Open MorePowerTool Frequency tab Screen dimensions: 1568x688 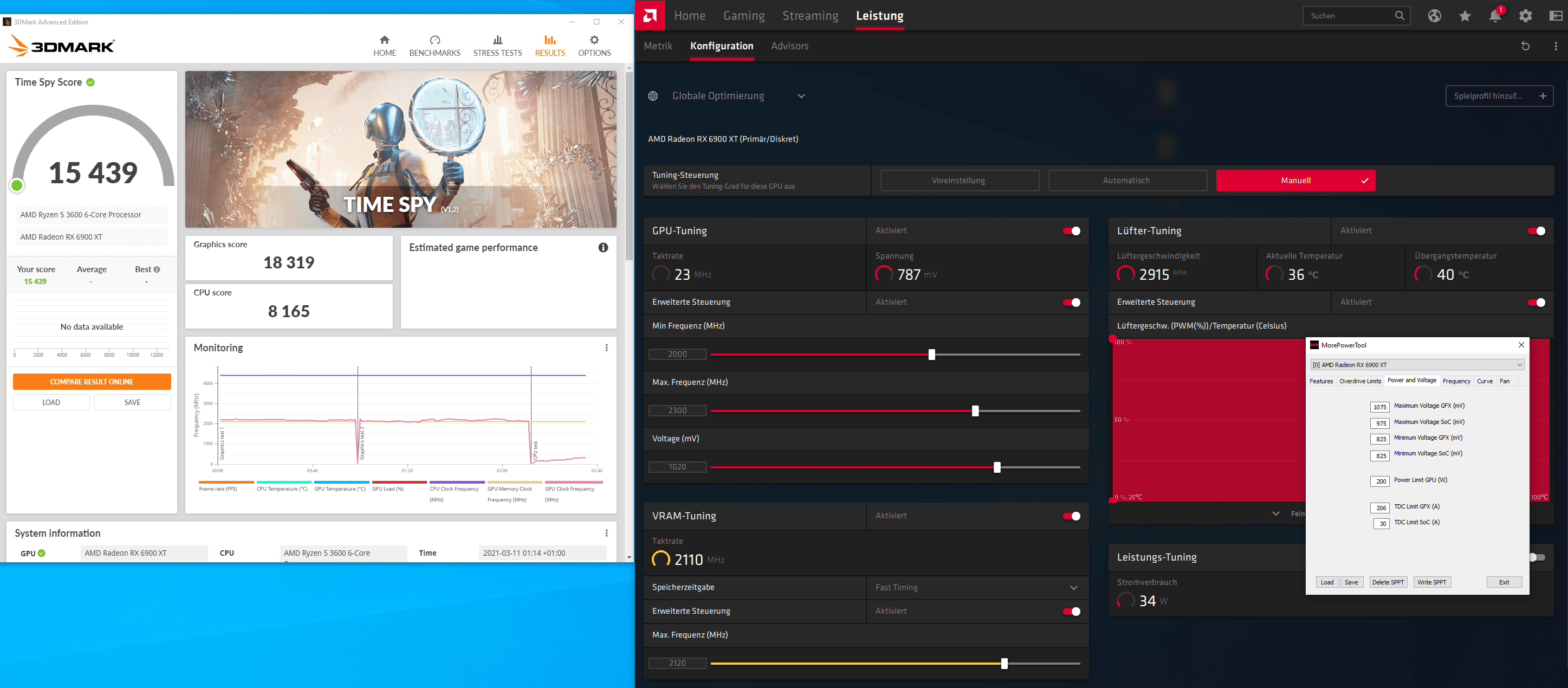click(1456, 381)
